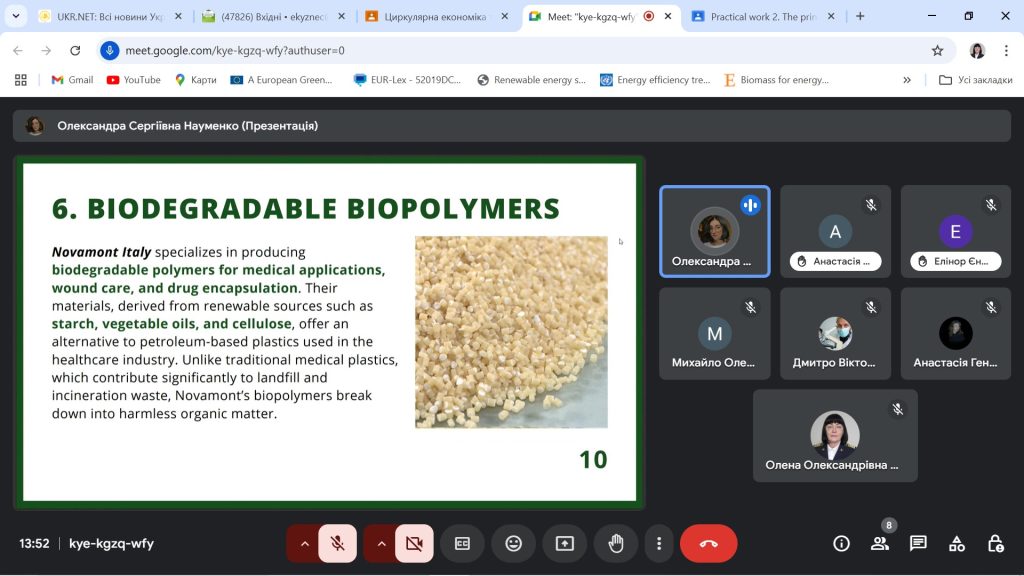Show meeting details info icon
Viewport: 1024px width, 576px height.
click(x=841, y=544)
